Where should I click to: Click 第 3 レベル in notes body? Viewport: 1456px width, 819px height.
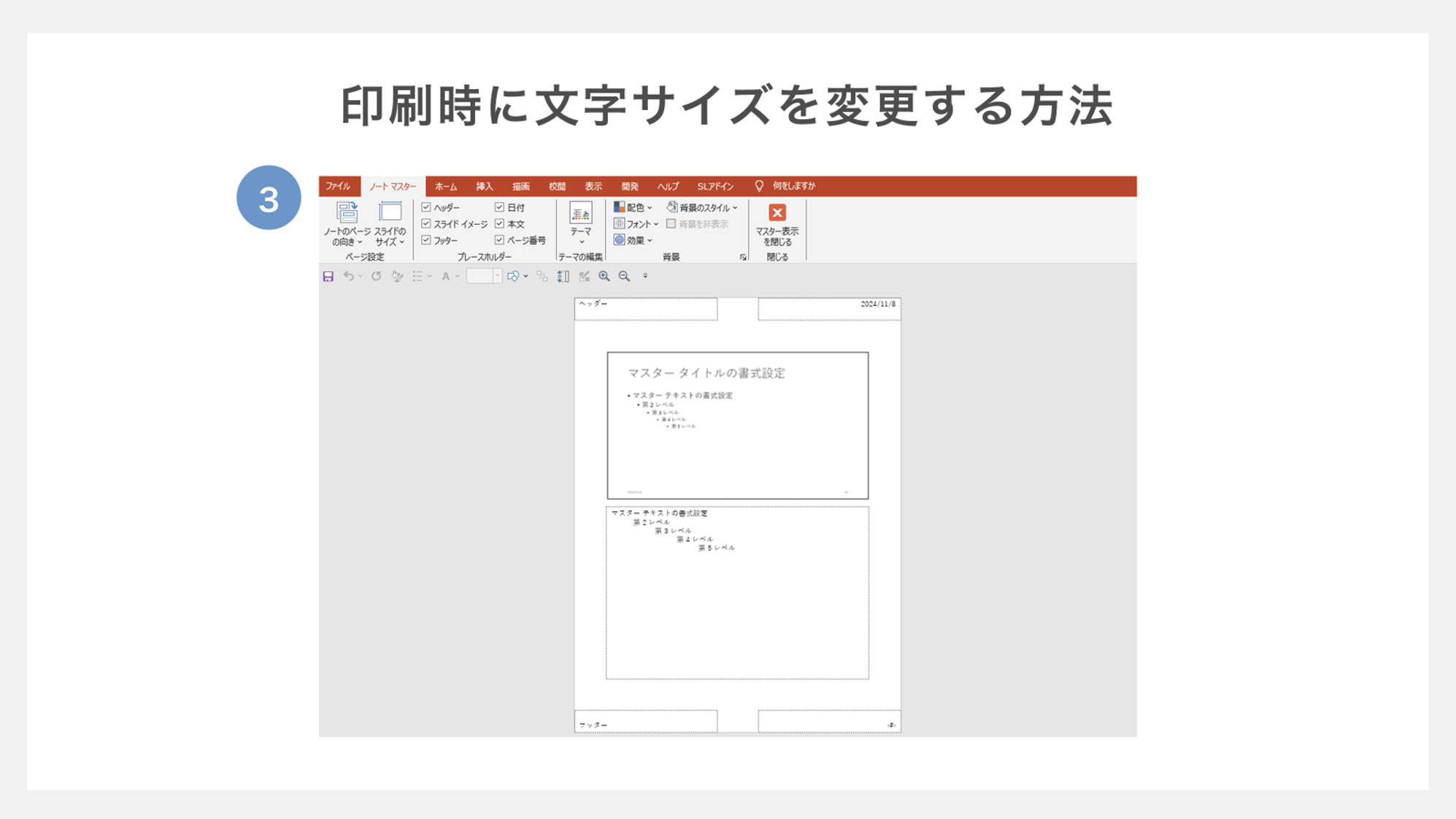673,531
